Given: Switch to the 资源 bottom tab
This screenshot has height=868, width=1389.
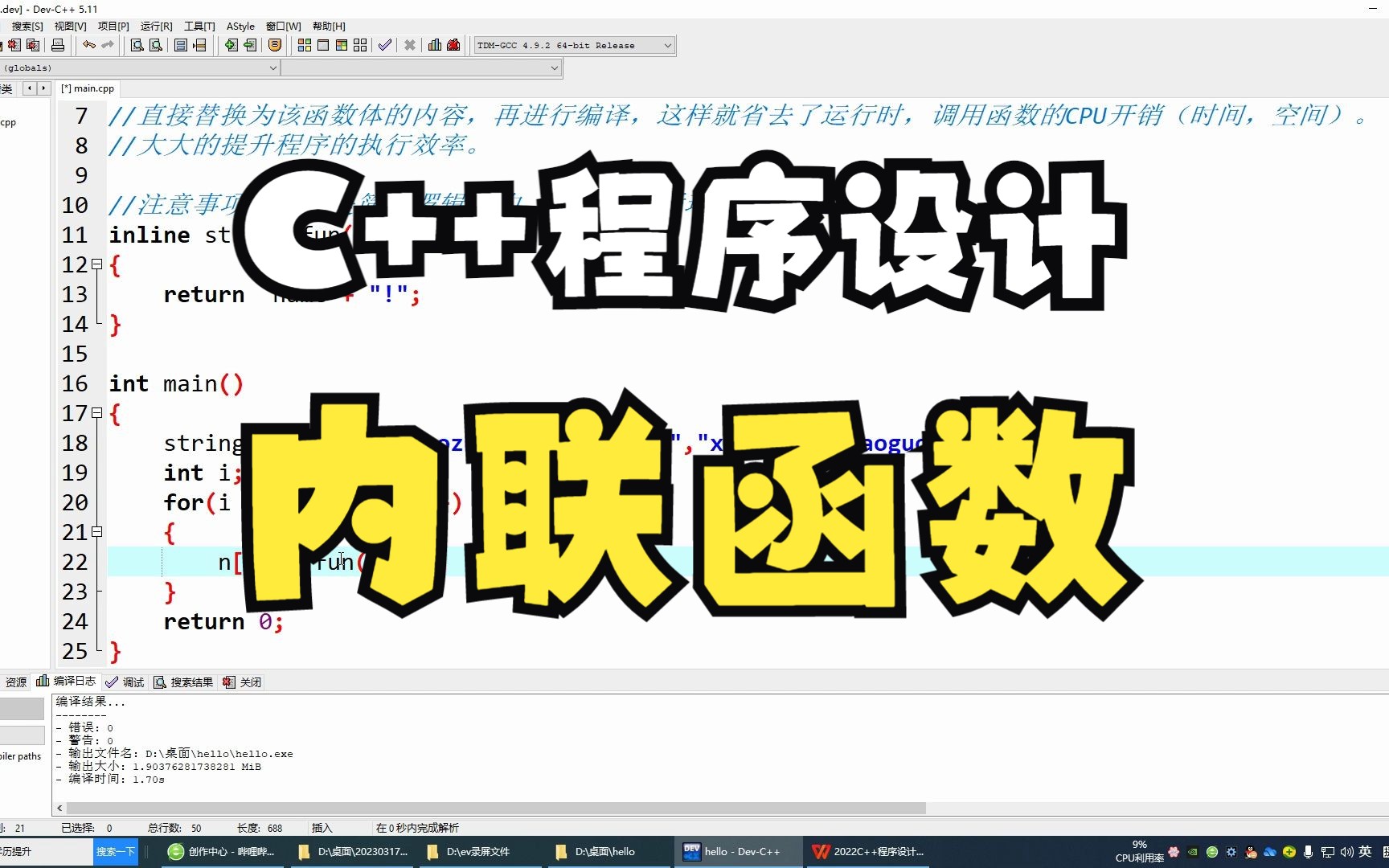Looking at the screenshot, I should [15, 682].
